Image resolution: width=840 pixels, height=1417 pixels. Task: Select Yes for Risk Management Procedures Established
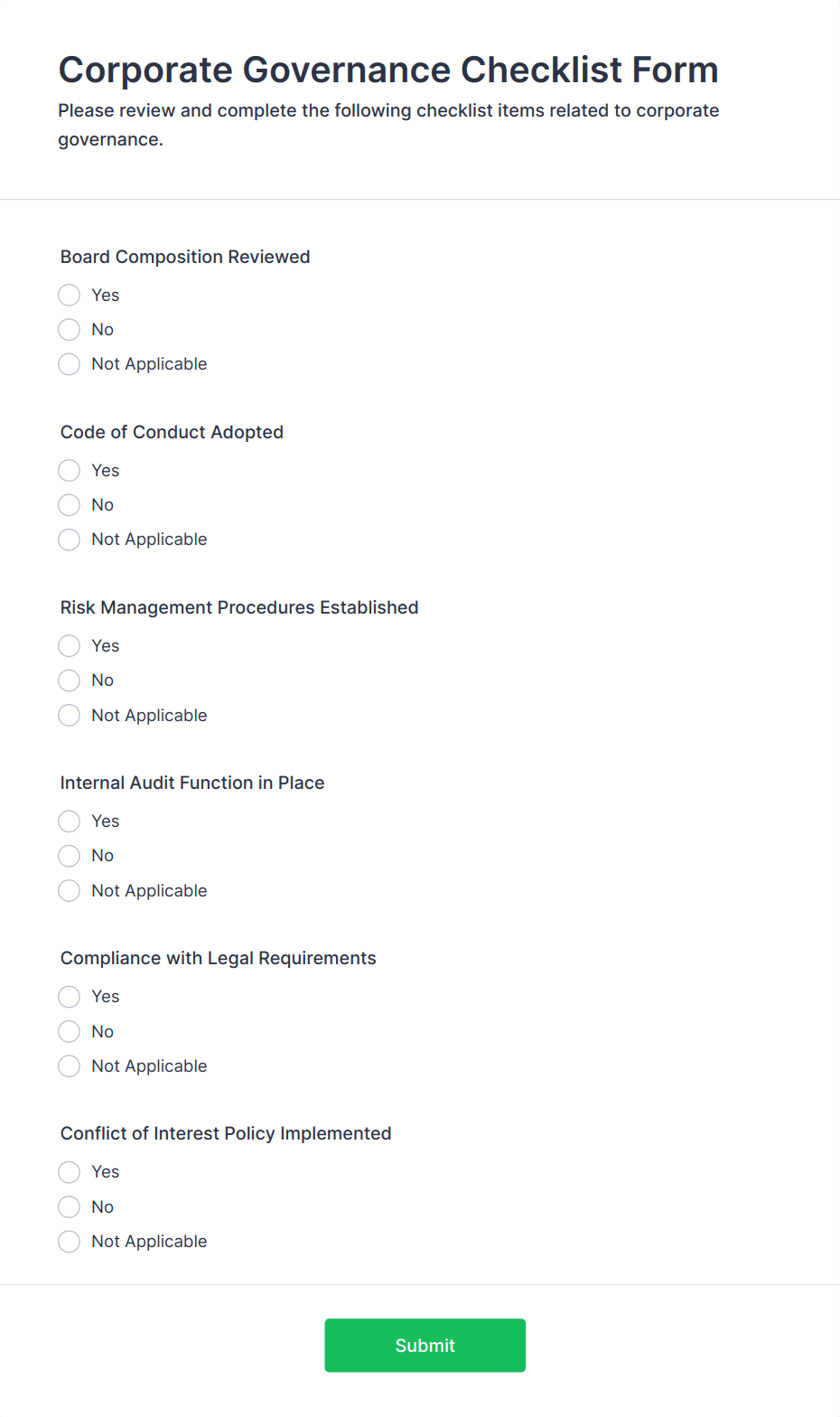point(70,646)
